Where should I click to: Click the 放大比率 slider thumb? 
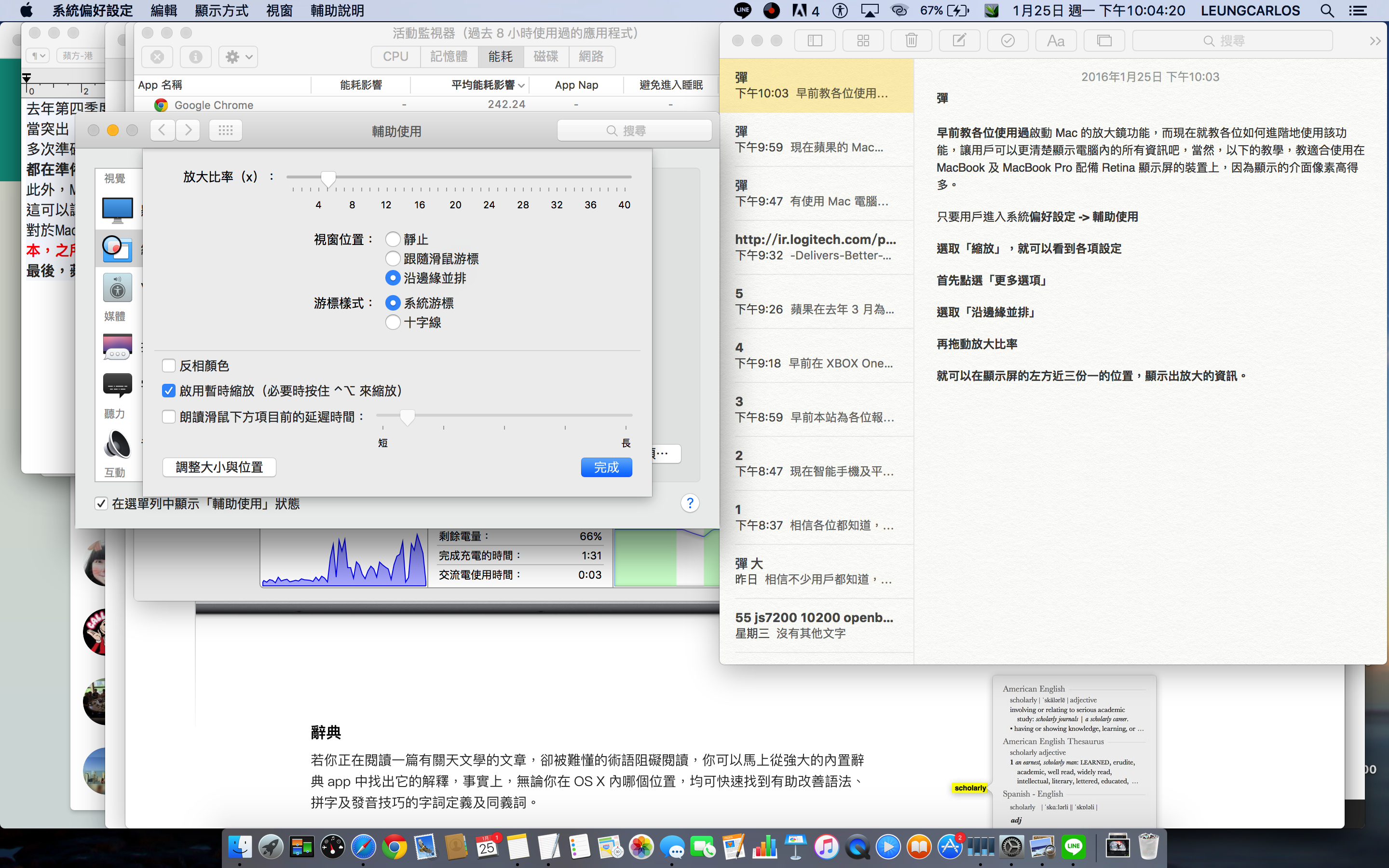point(328,179)
